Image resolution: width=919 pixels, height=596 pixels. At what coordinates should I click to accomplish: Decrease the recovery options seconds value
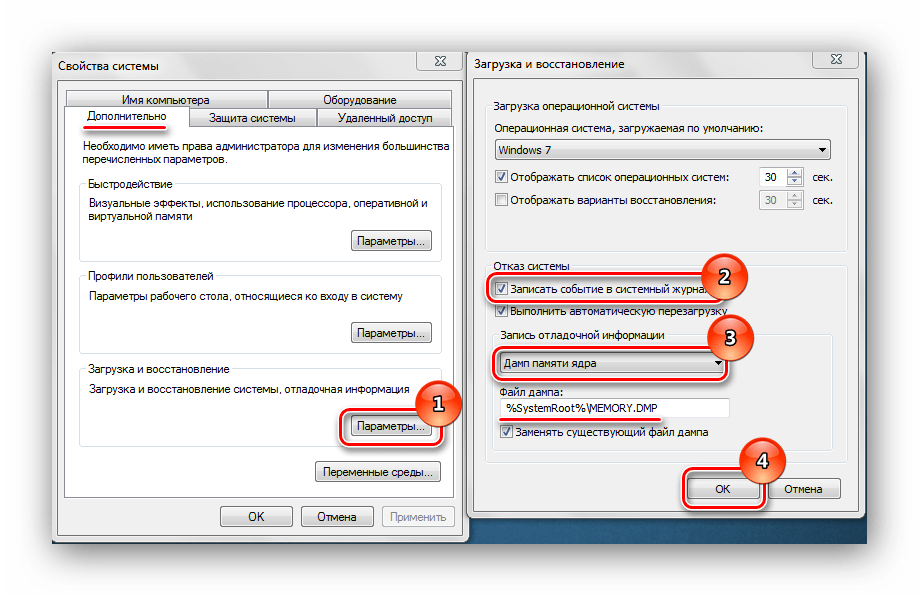[795, 205]
